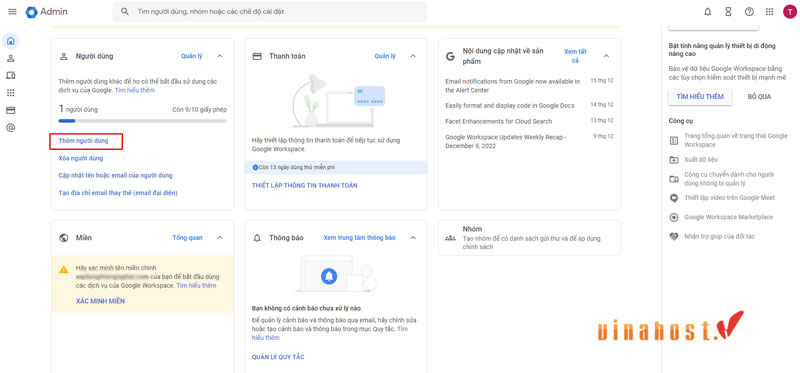Open Nhận trợ giúp của đối tác link

tap(719, 237)
